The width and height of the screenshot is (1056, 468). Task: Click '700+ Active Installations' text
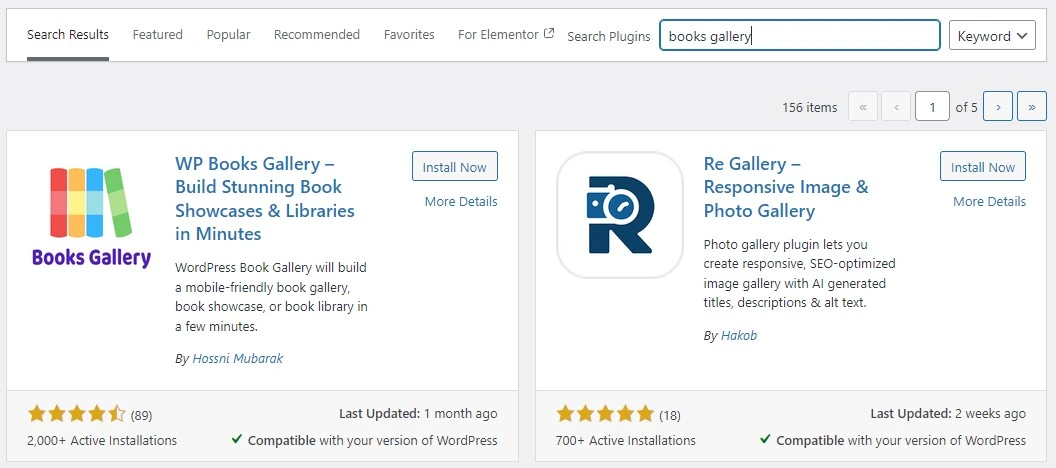click(626, 440)
